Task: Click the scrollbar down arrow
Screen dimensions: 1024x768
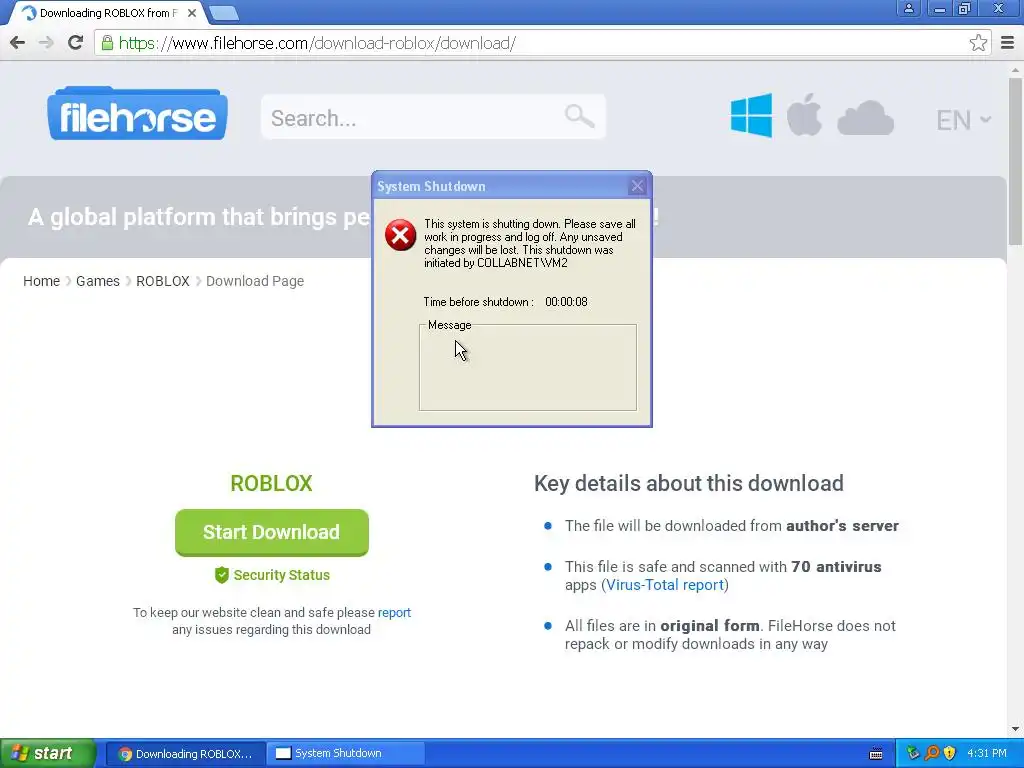Action: point(1016,729)
